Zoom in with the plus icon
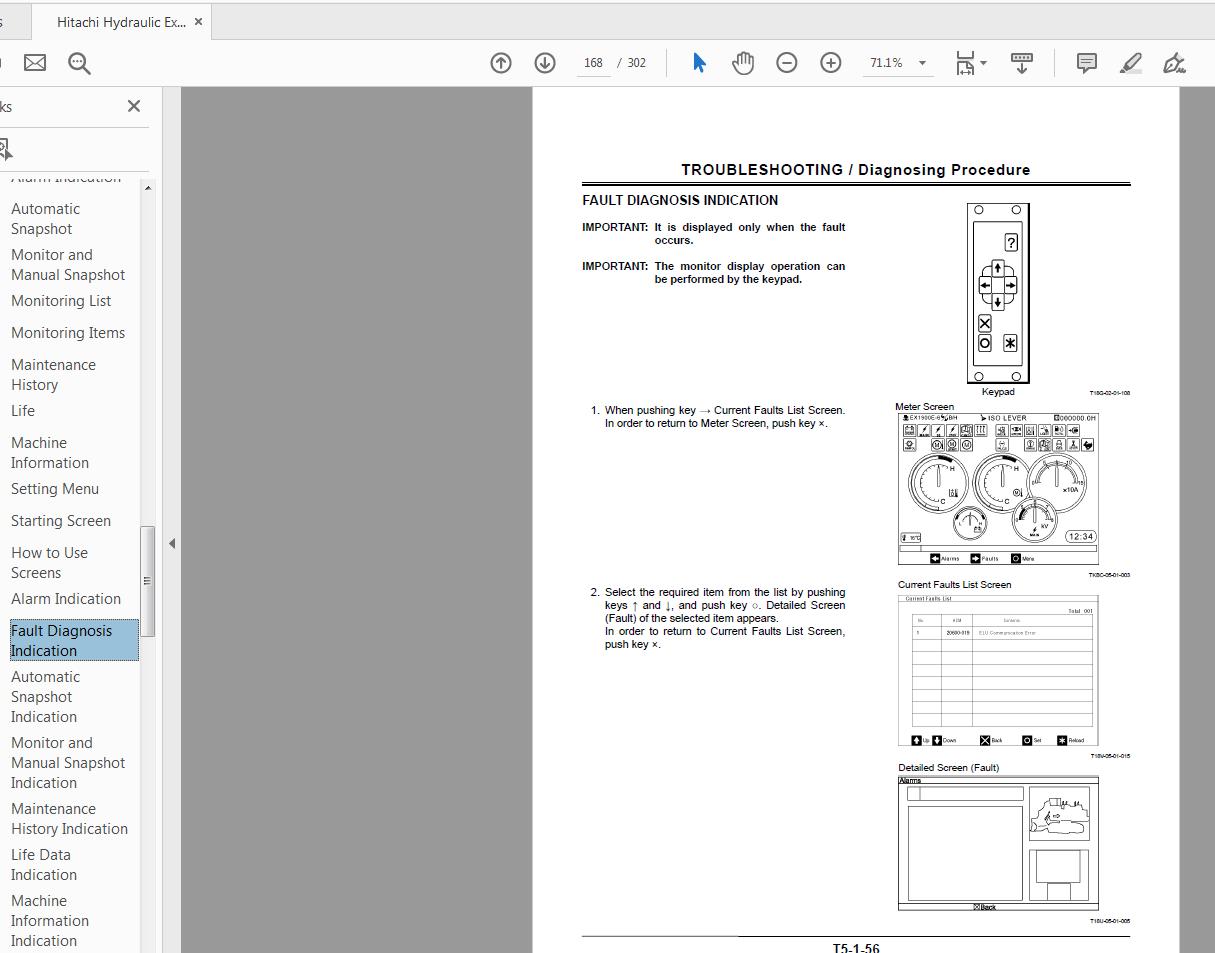The image size is (1215, 953). pos(831,62)
